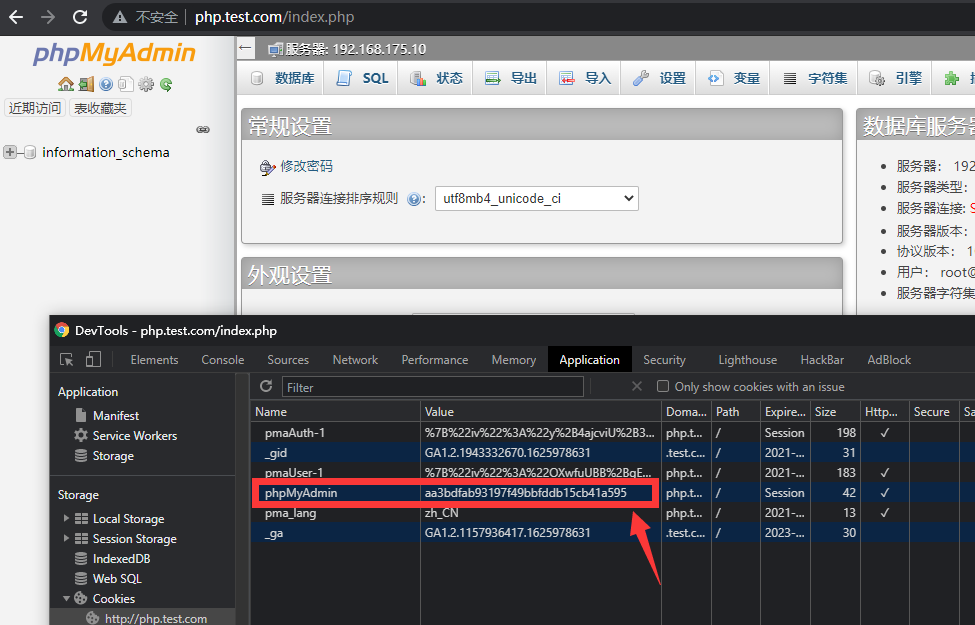Open navigation panel settings gear icon
975x625 pixels.
pyautogui.click(x=146, y=84)
